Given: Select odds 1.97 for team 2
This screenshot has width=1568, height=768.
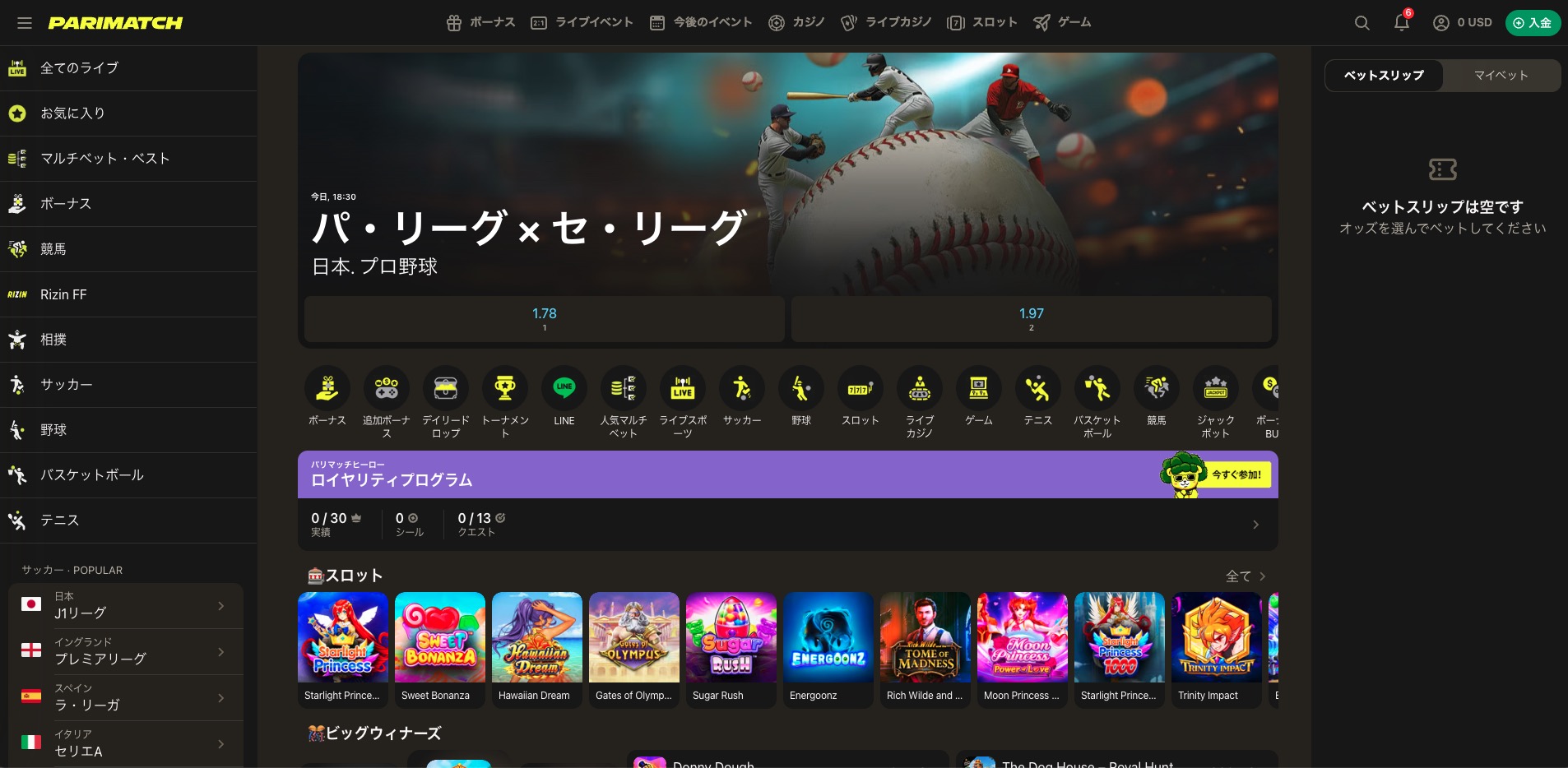Looking at the screenshot, I should (x=1031, y=319).
